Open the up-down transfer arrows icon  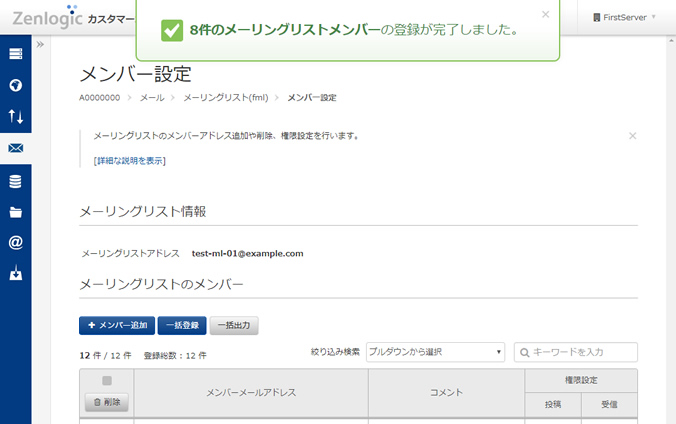pos(15,117)
